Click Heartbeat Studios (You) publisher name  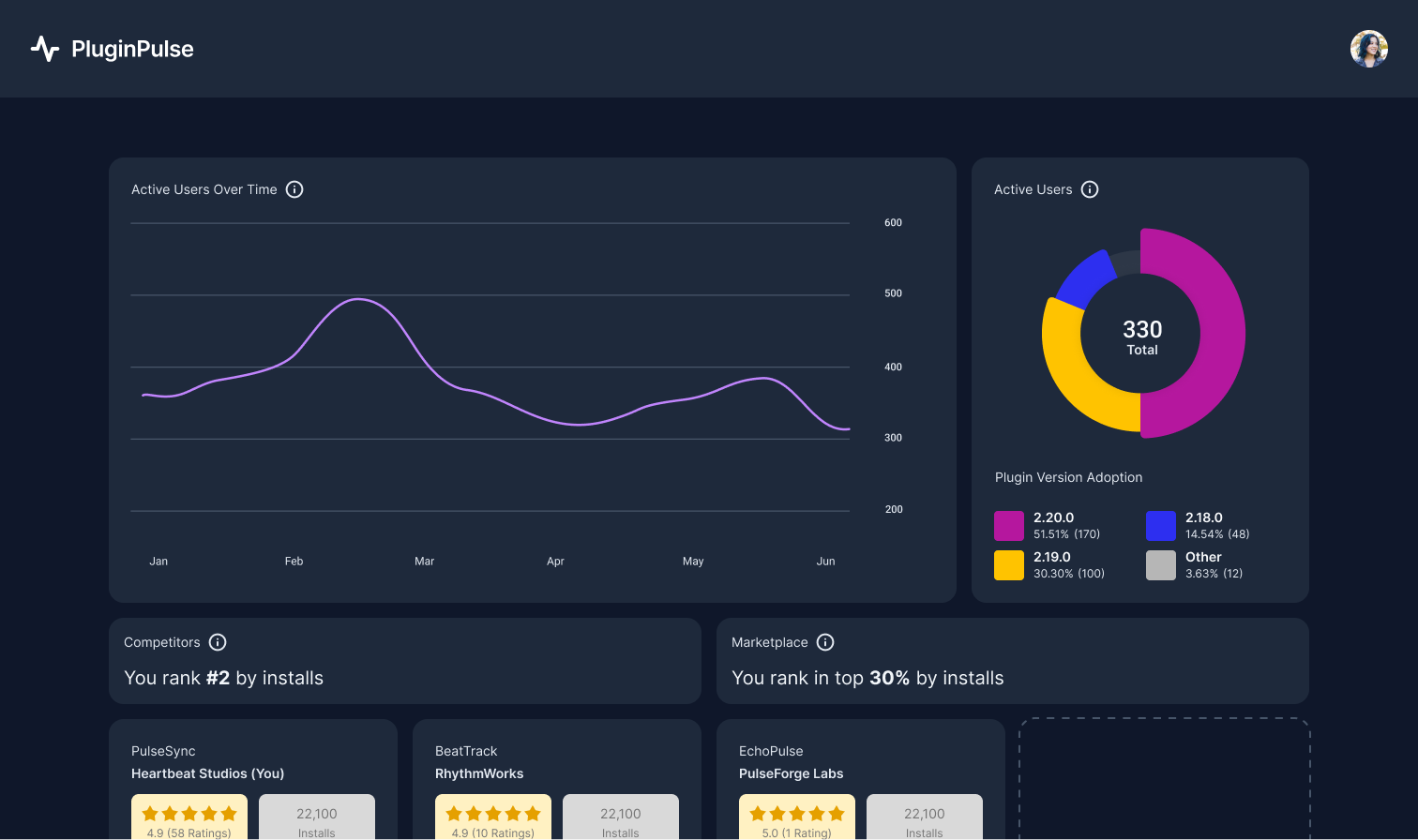207,773
